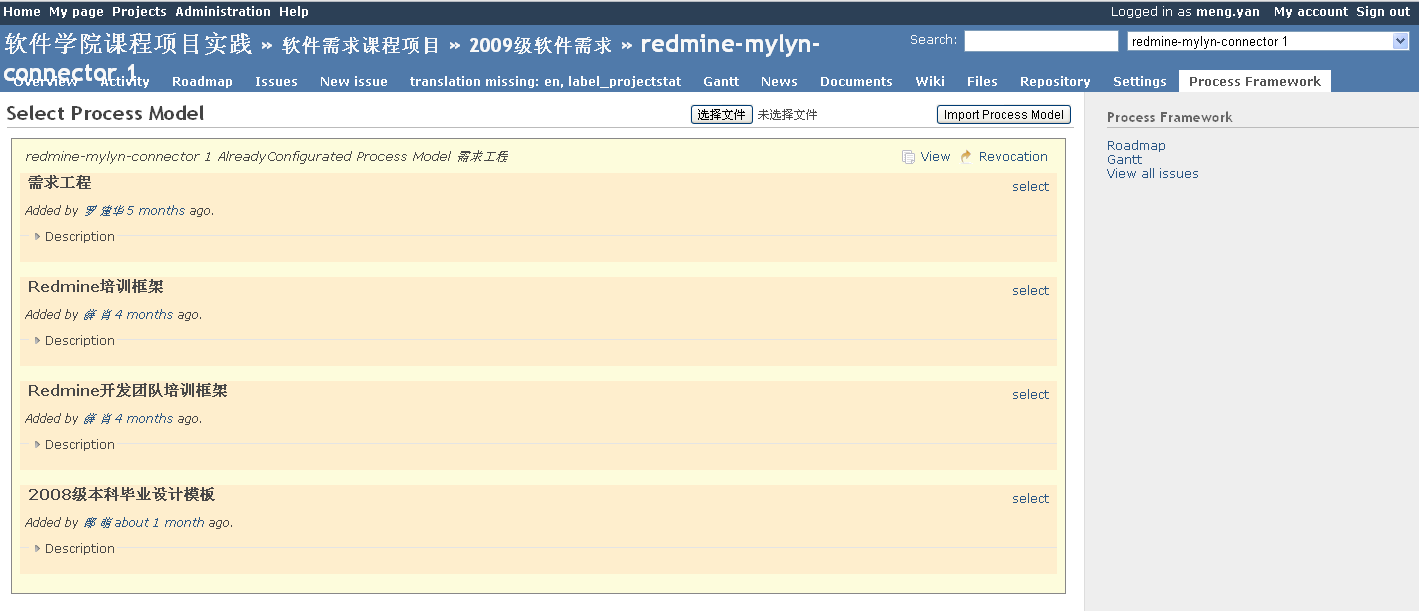Viewport: 1419px width, 611px height.
Task: Focus the Search input field
Action: pyautogui.click(x=1041, y=41)
